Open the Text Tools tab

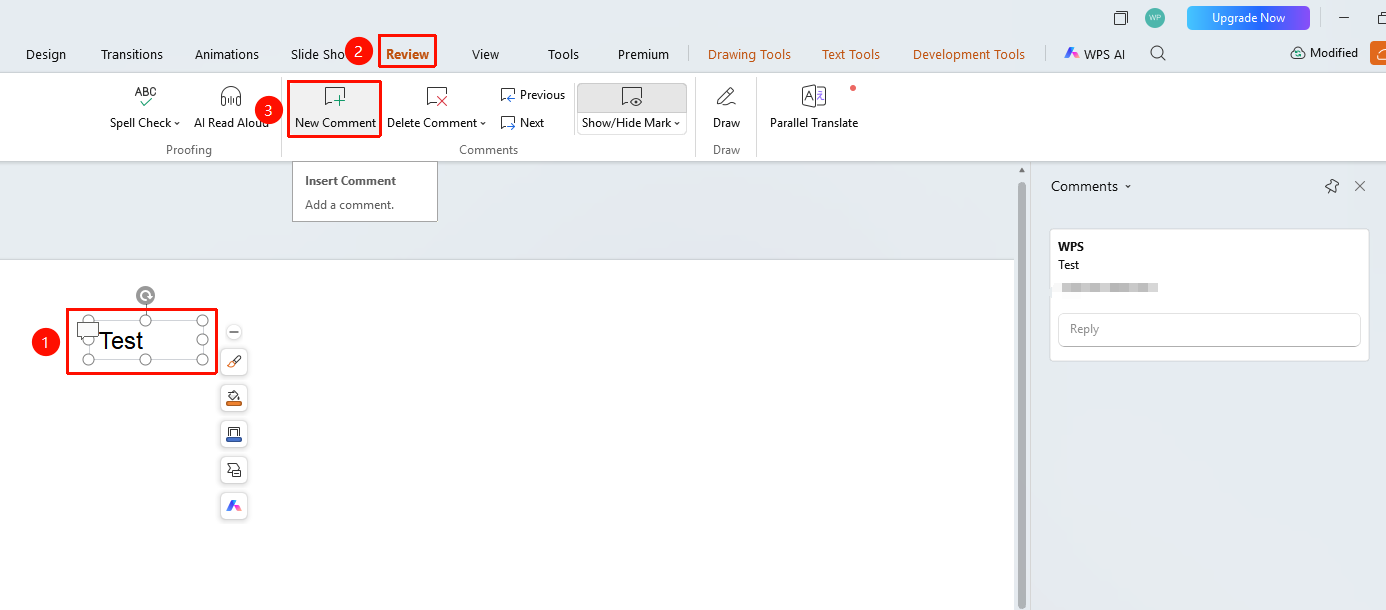(851, 54)
